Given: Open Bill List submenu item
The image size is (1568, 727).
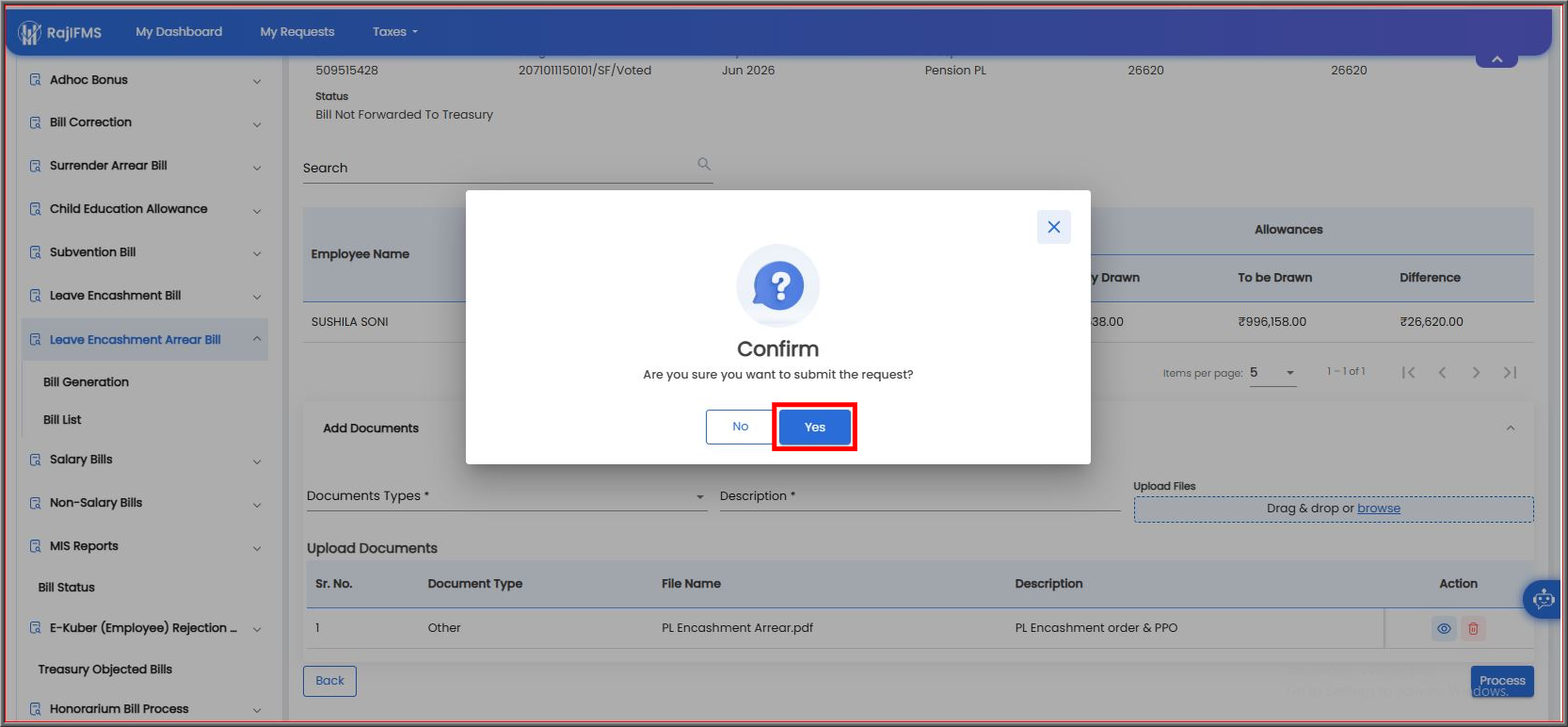Looking at the screenshot, I should [x=62, y=420].
